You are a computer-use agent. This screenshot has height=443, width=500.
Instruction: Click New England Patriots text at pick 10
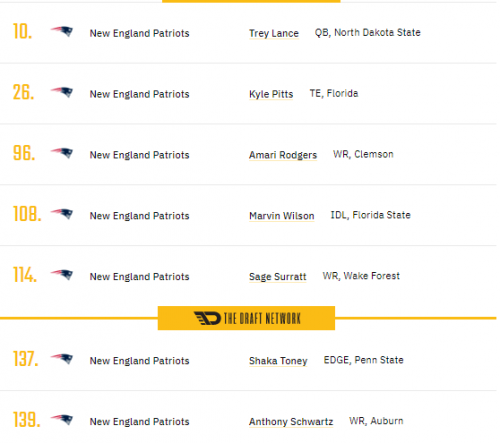[x=139, y=33]
